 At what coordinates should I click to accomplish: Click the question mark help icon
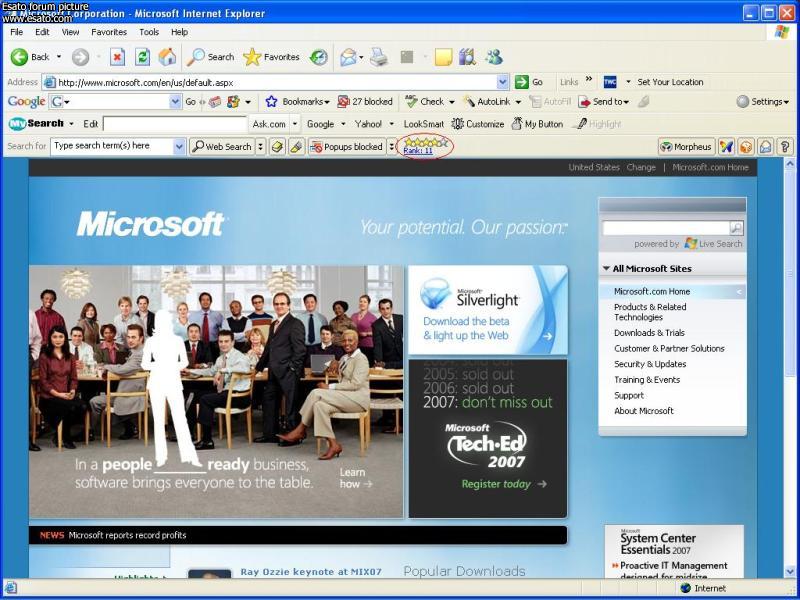click(785, 147)
